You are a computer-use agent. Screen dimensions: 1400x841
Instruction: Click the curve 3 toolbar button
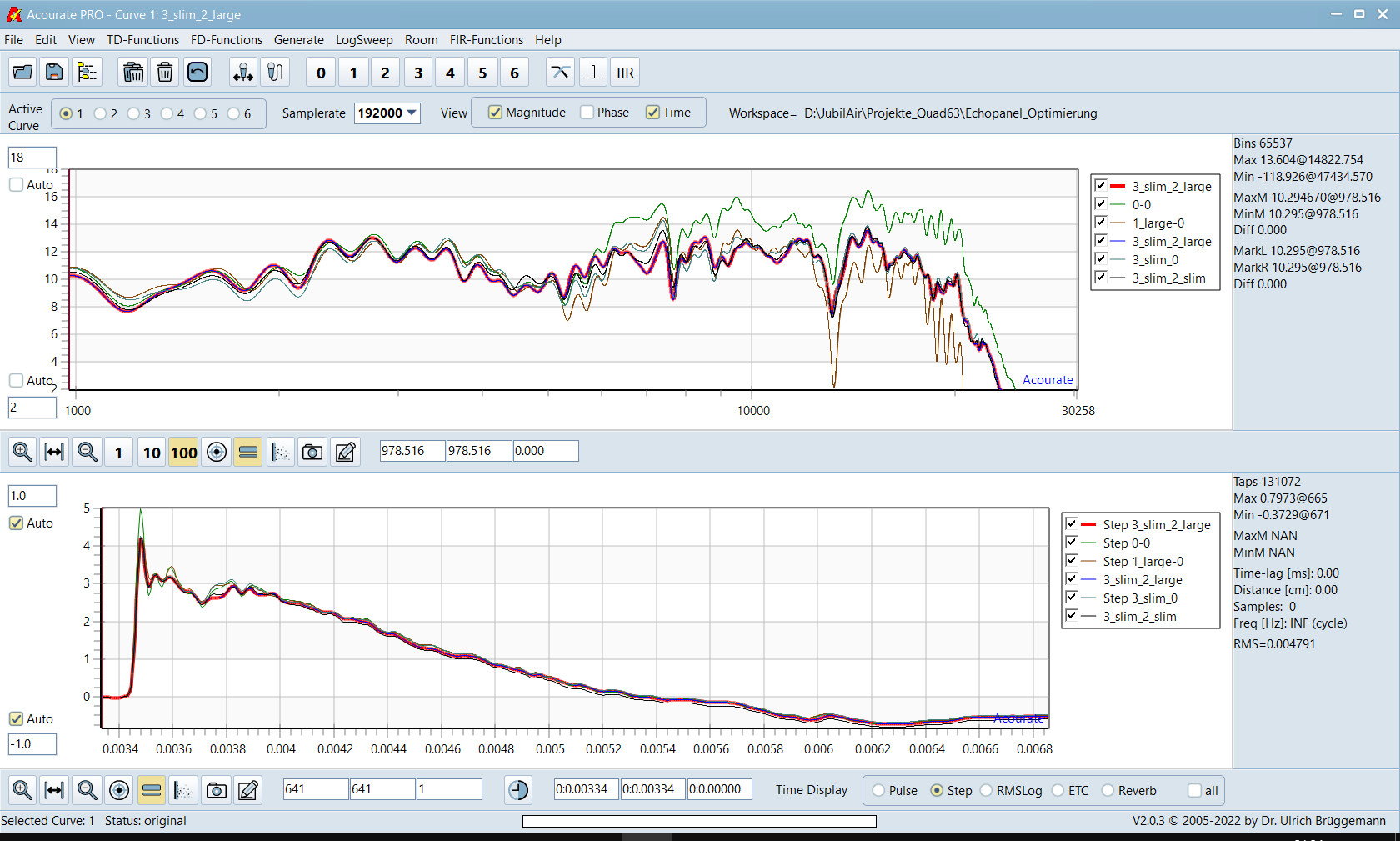[x=418, y=73]
